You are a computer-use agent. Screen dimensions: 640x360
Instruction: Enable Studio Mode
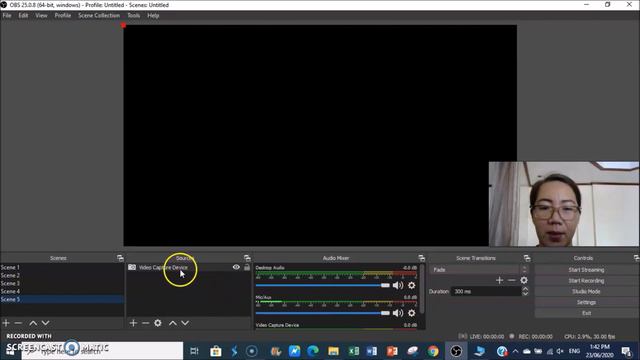(586, 291)
